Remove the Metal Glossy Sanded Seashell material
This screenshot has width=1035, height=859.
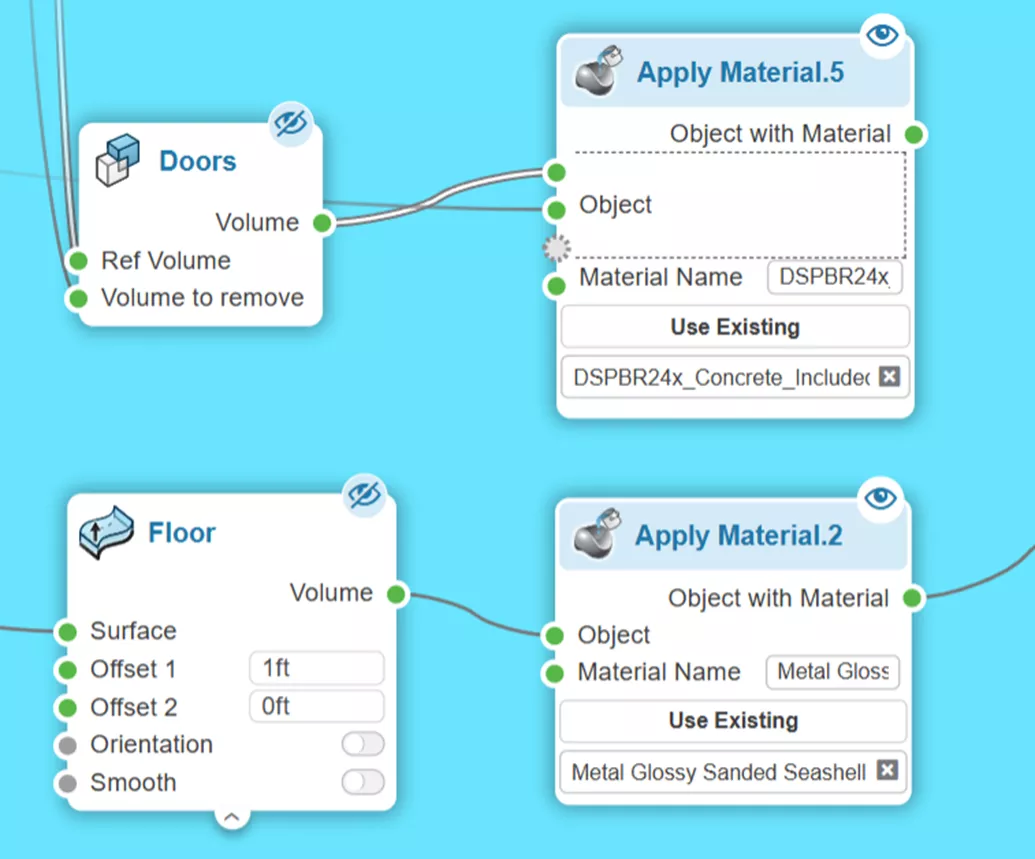(887, 771)
